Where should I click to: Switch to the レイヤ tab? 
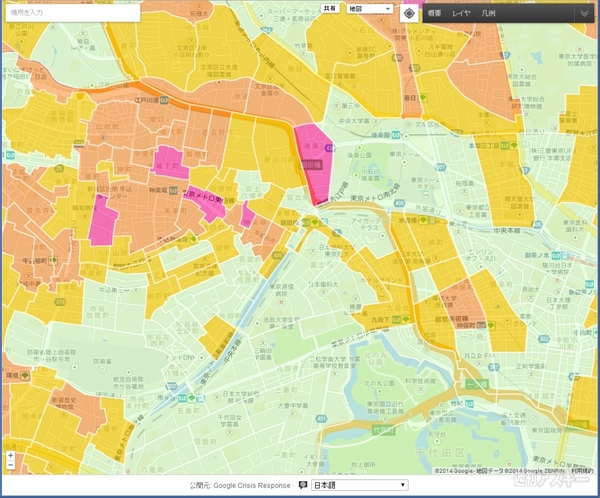click(x=461, y=13)
